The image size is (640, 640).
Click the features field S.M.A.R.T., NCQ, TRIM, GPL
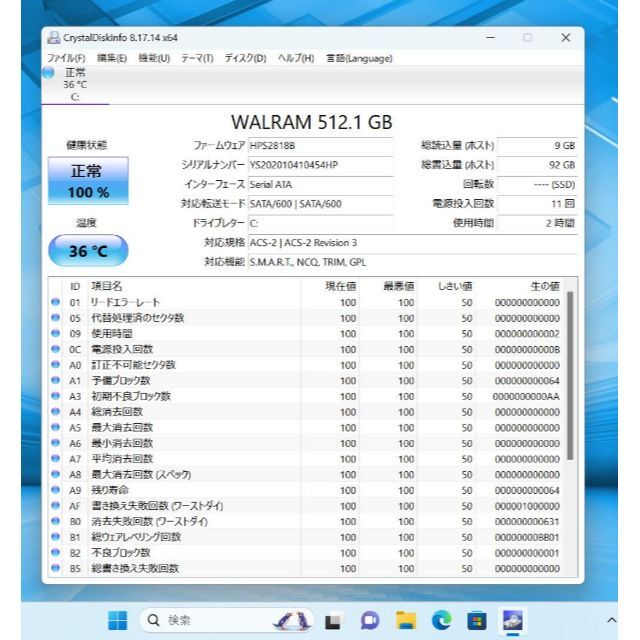click(413, 262)
